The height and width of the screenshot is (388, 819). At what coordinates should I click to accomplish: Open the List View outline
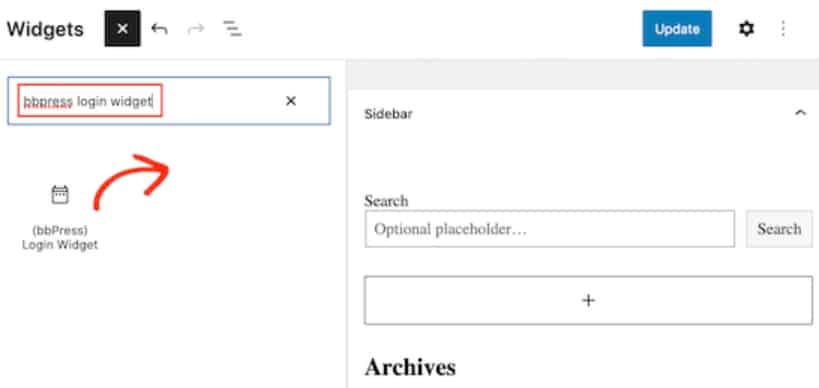click(232, 29)
